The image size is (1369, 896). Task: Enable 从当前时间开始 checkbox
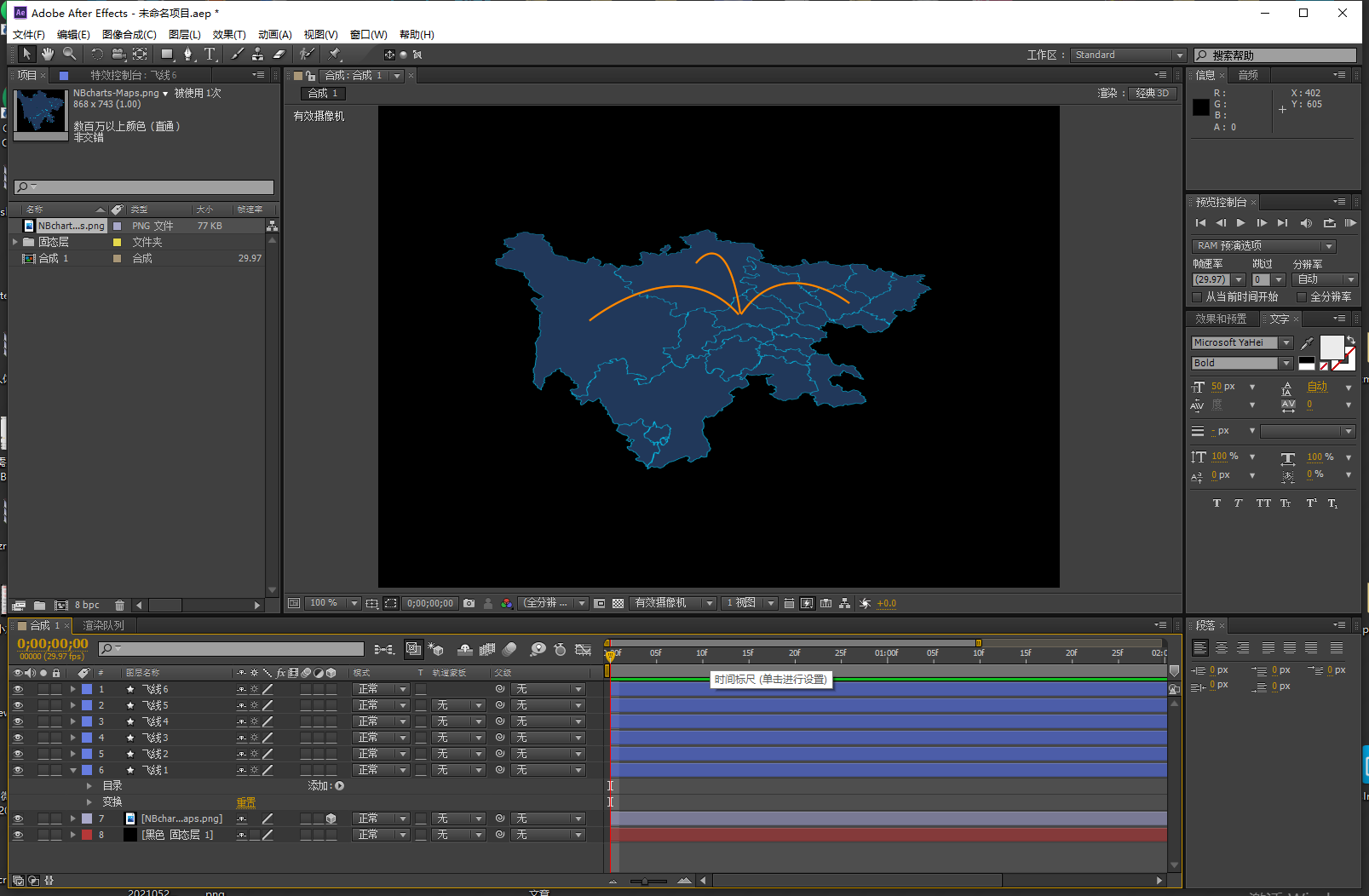click(x=1197, y=297)
